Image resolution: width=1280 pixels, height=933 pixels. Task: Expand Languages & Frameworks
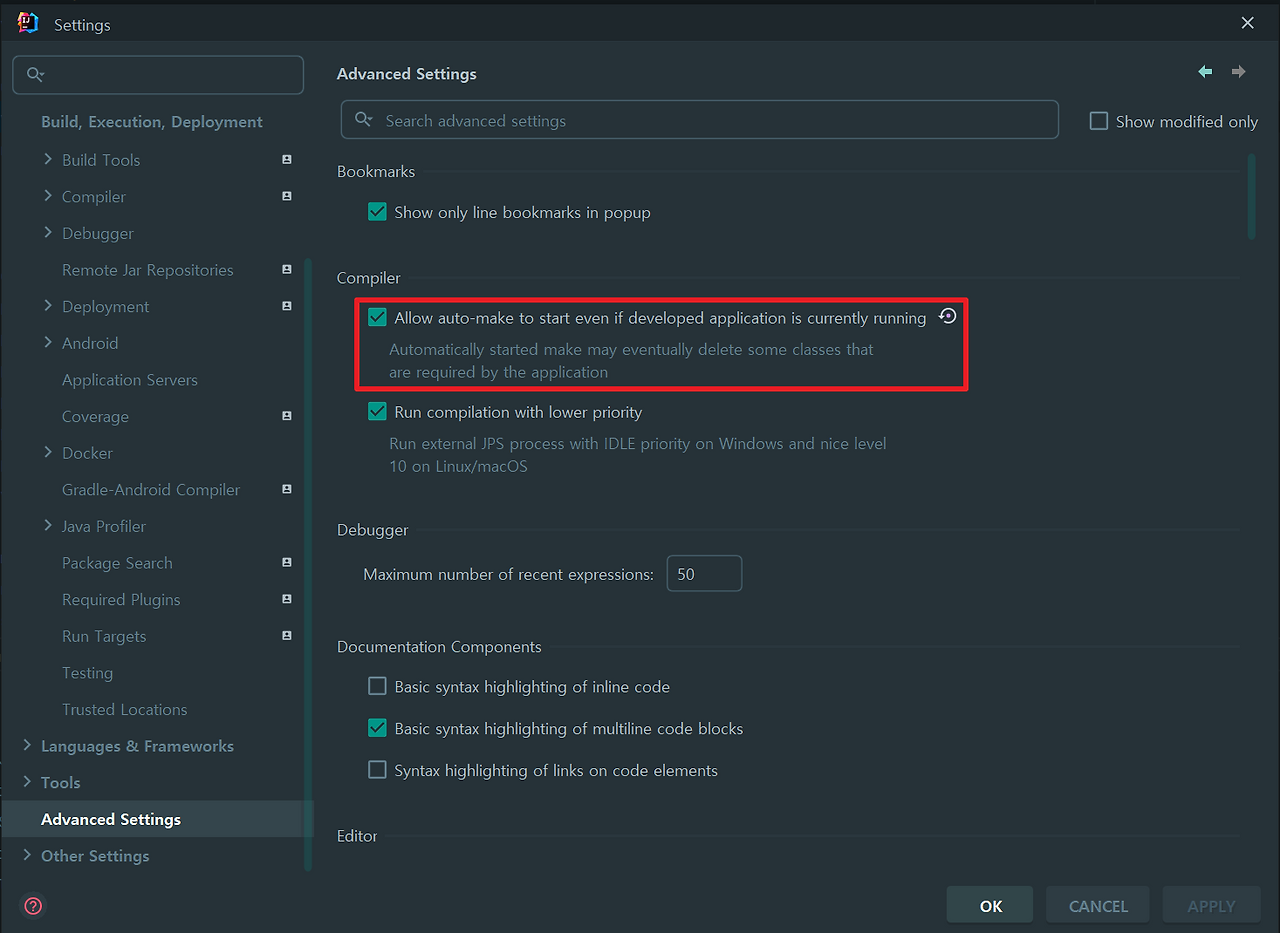pyautogui.click(x=27, y=745)
